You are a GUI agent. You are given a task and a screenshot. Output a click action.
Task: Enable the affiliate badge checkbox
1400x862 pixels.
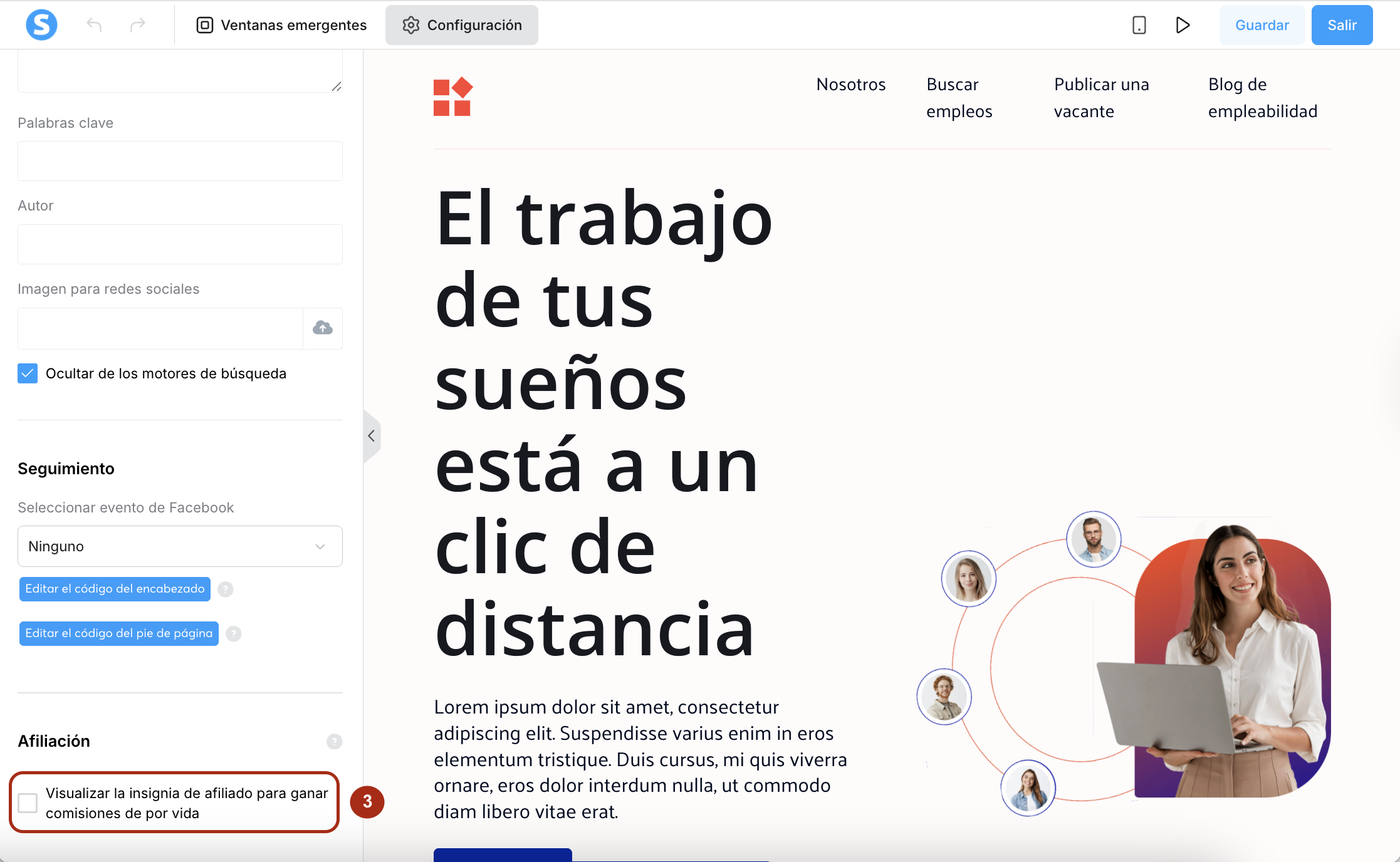point(28,802)
